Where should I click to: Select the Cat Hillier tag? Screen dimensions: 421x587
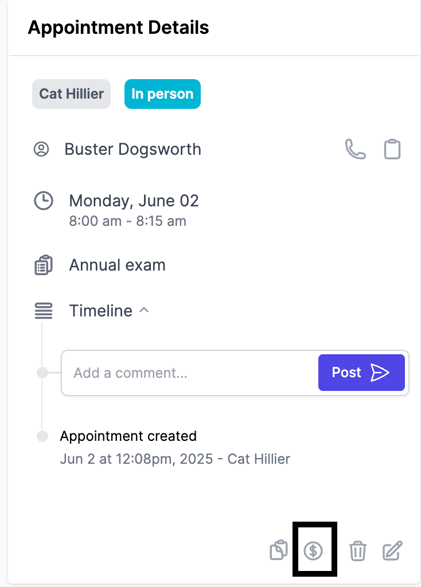[x=71, y=94]
